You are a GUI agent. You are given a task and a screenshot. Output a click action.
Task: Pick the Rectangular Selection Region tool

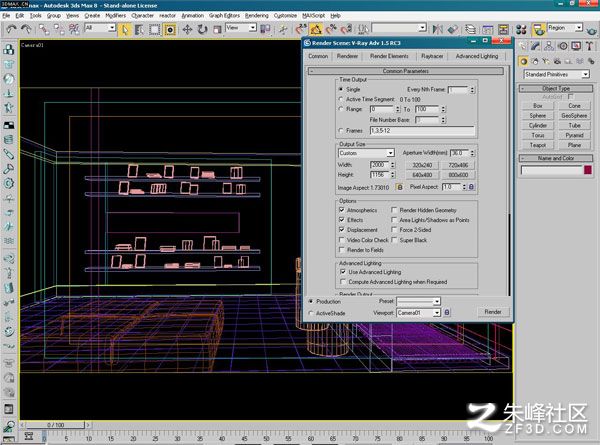tap(154, 29)
